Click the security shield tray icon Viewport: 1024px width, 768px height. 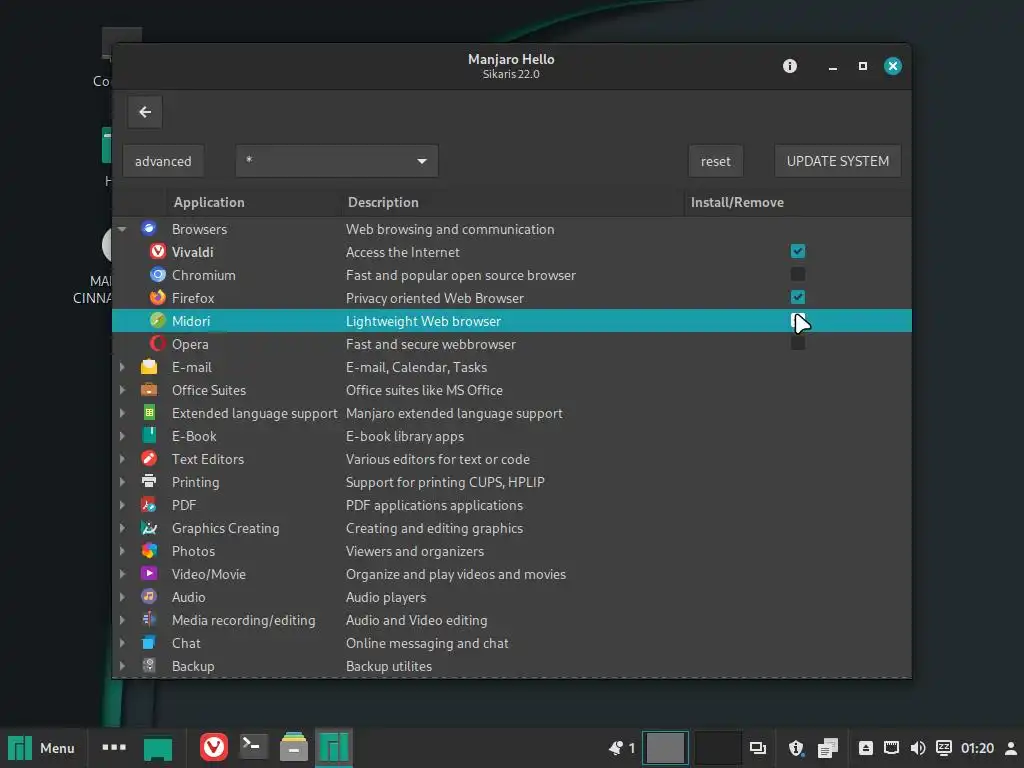(795, 748)
